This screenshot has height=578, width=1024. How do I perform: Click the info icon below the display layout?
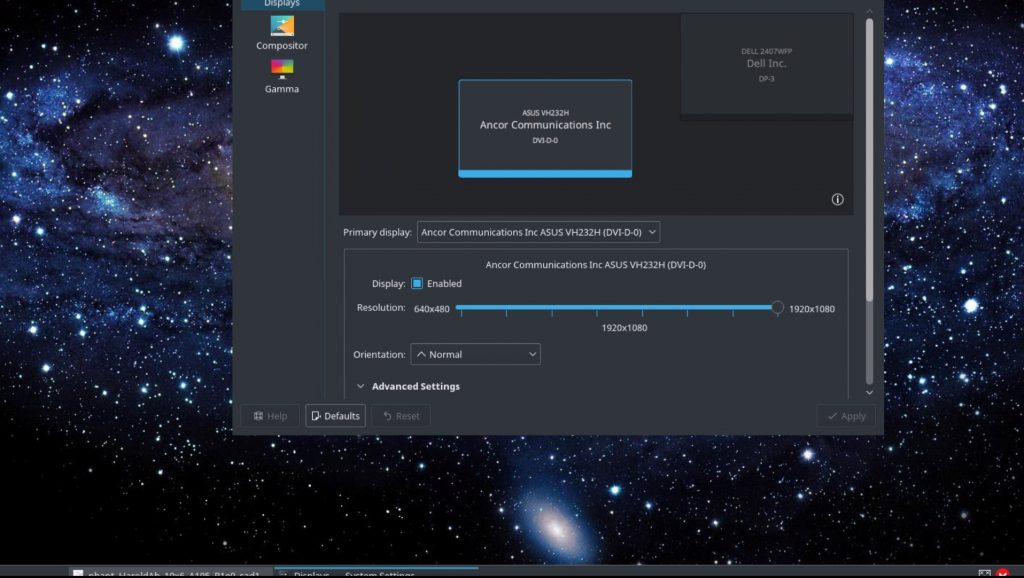tap(837, 200)
